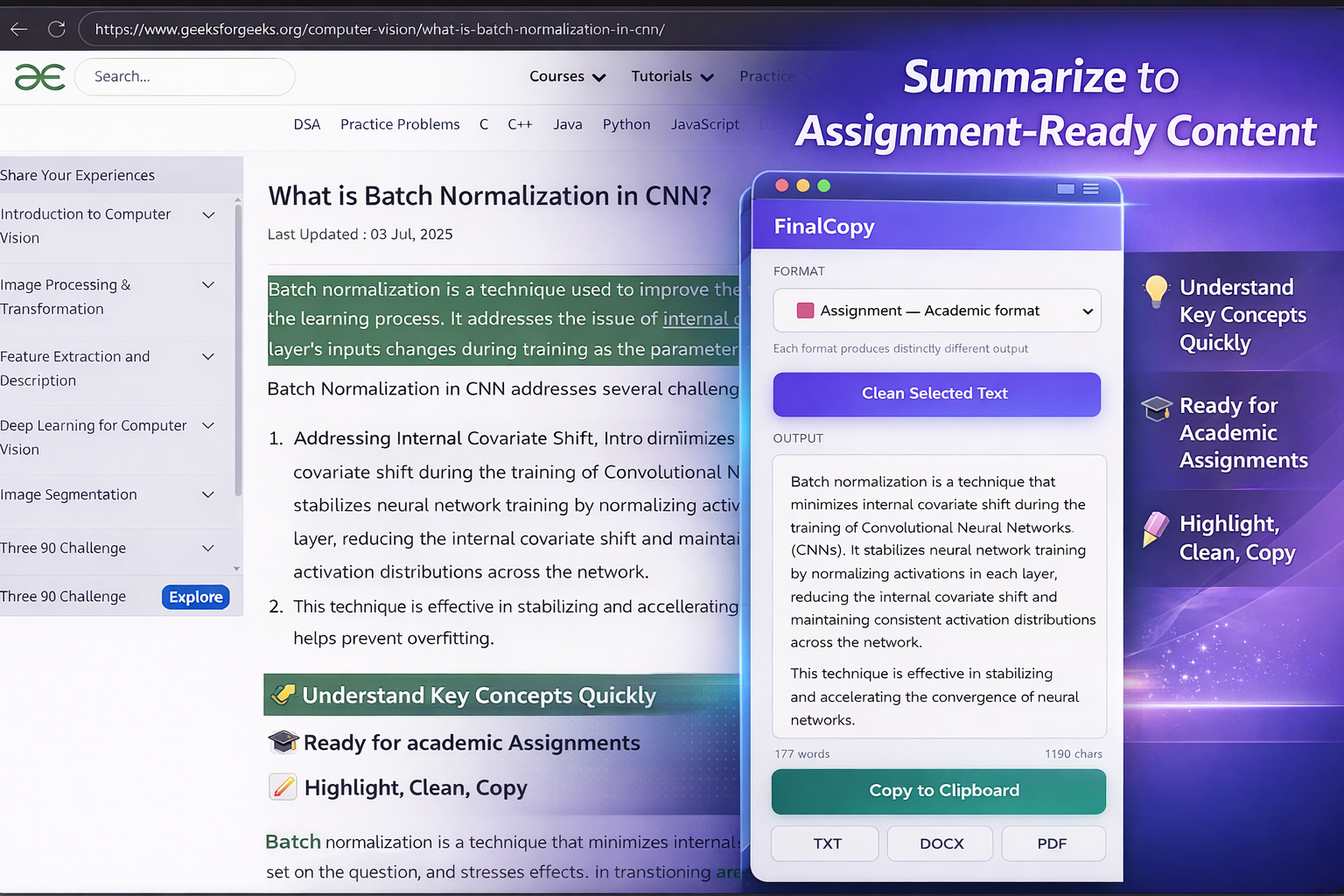Click the sidebar vertical scrollbar
Image resolution: width=1344 pixels, height=896 pixels.
pyautogui.click(x=237, y=350)
